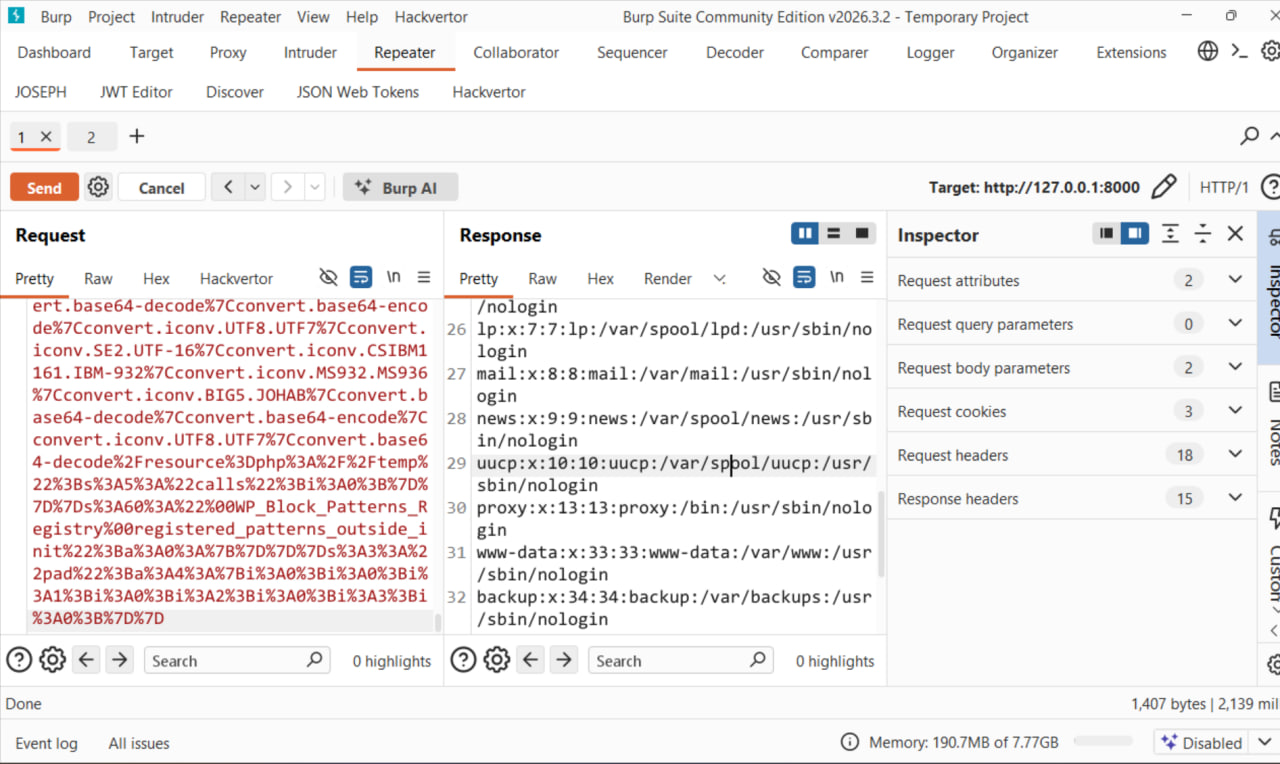Open send options gear next to Send

tap(98, 187)
